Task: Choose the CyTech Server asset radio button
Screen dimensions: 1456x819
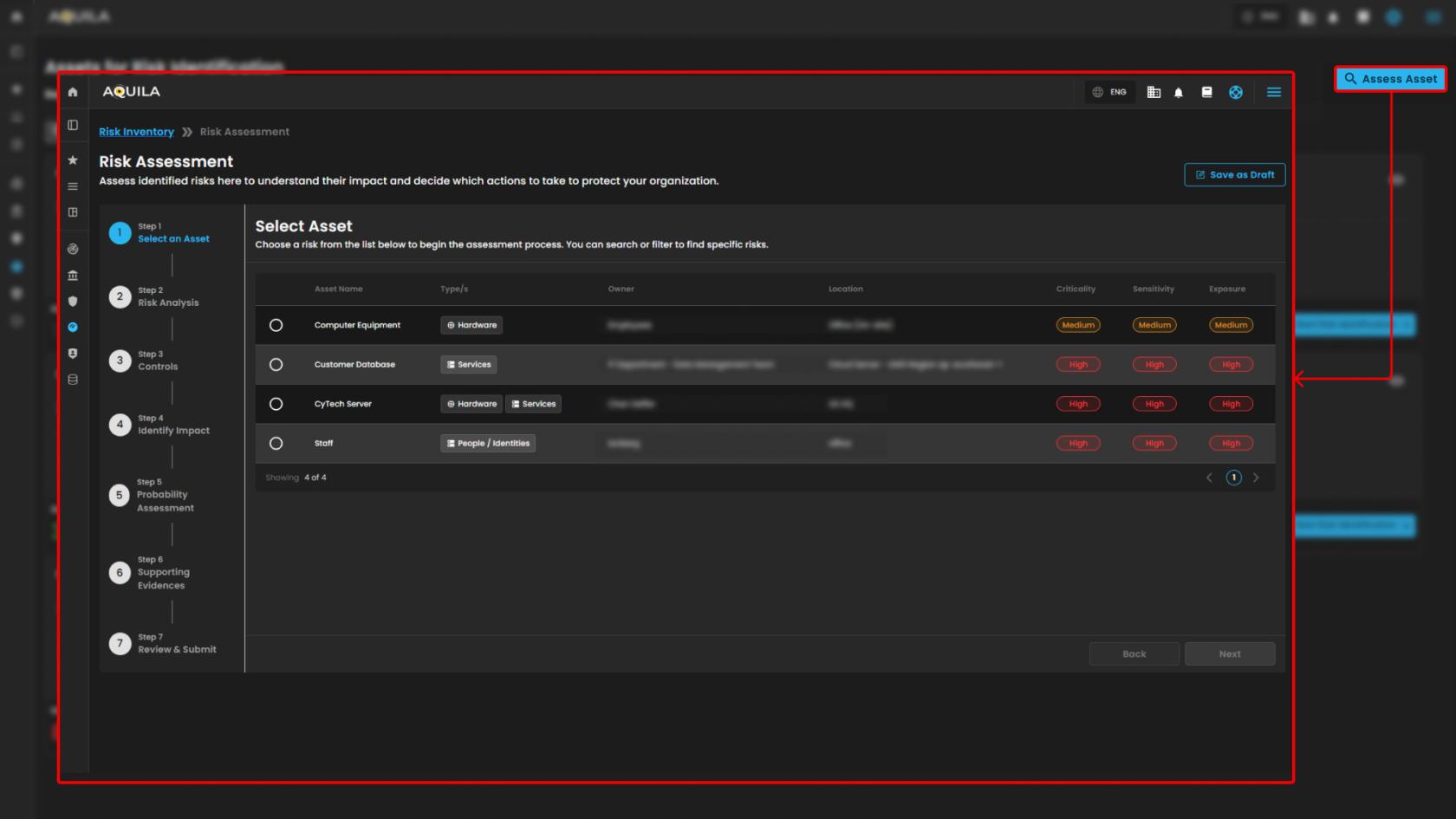Action: click(x=276, y=404)
